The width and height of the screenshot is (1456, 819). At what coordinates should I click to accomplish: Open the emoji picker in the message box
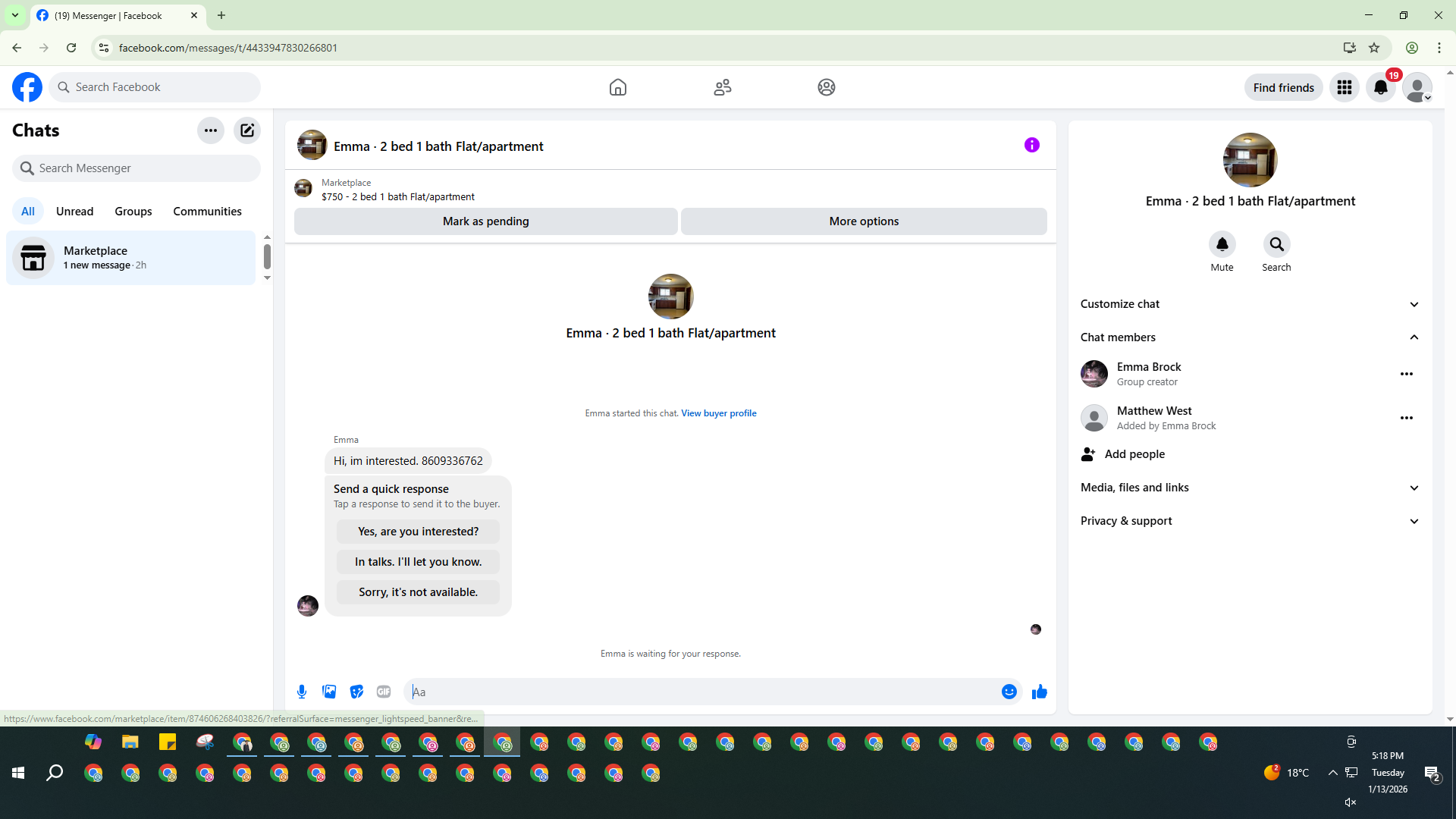coord(1009,692)
